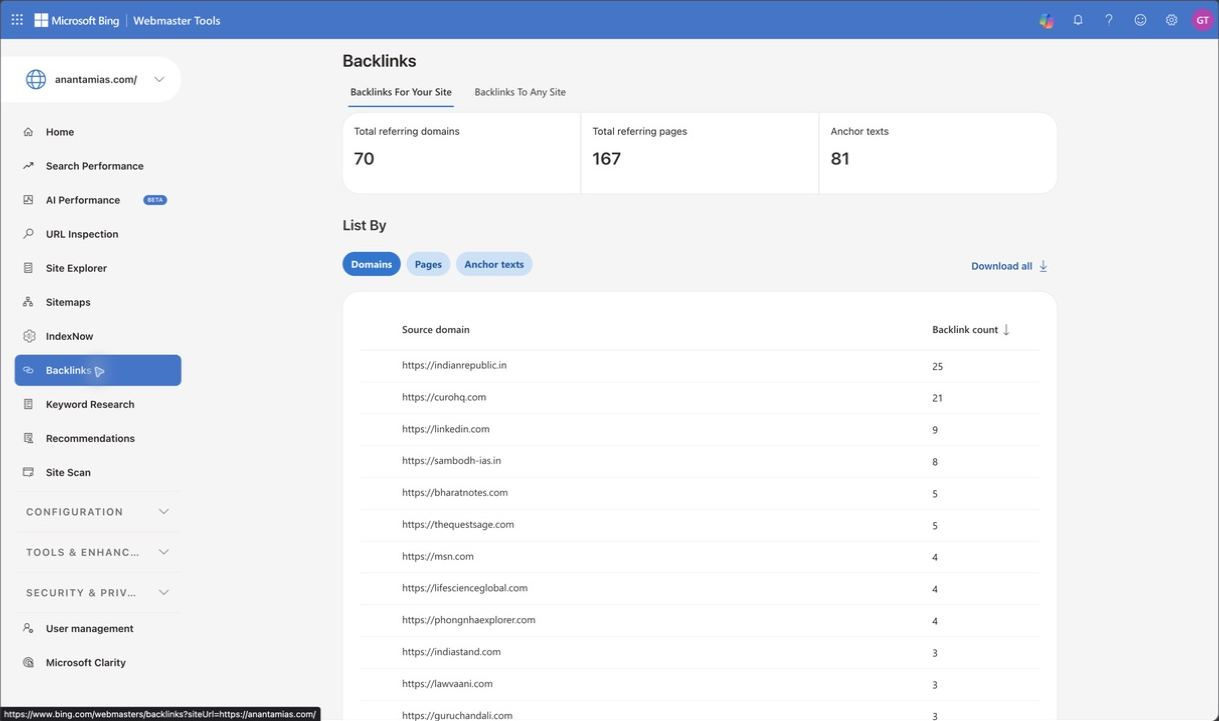Switch to Backlinks For Your Site tab
The width and height of the screenshot is (1219, 721).
401,92
